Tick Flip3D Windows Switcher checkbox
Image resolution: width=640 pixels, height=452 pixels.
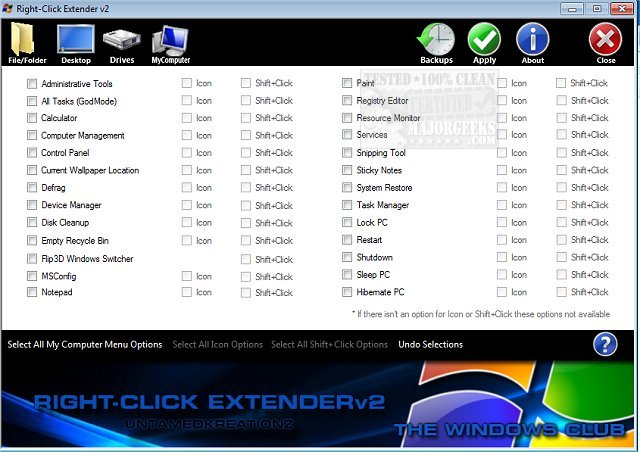coord(32,258)
